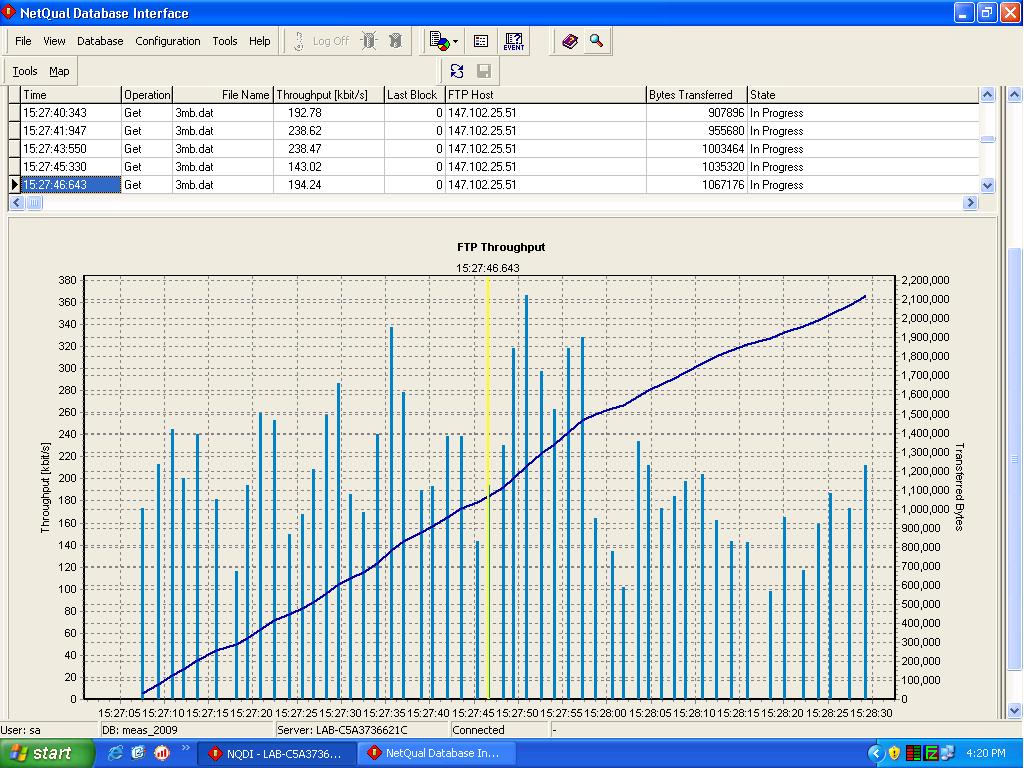Click the greyed bug-shaped database icon

(369, 41)
